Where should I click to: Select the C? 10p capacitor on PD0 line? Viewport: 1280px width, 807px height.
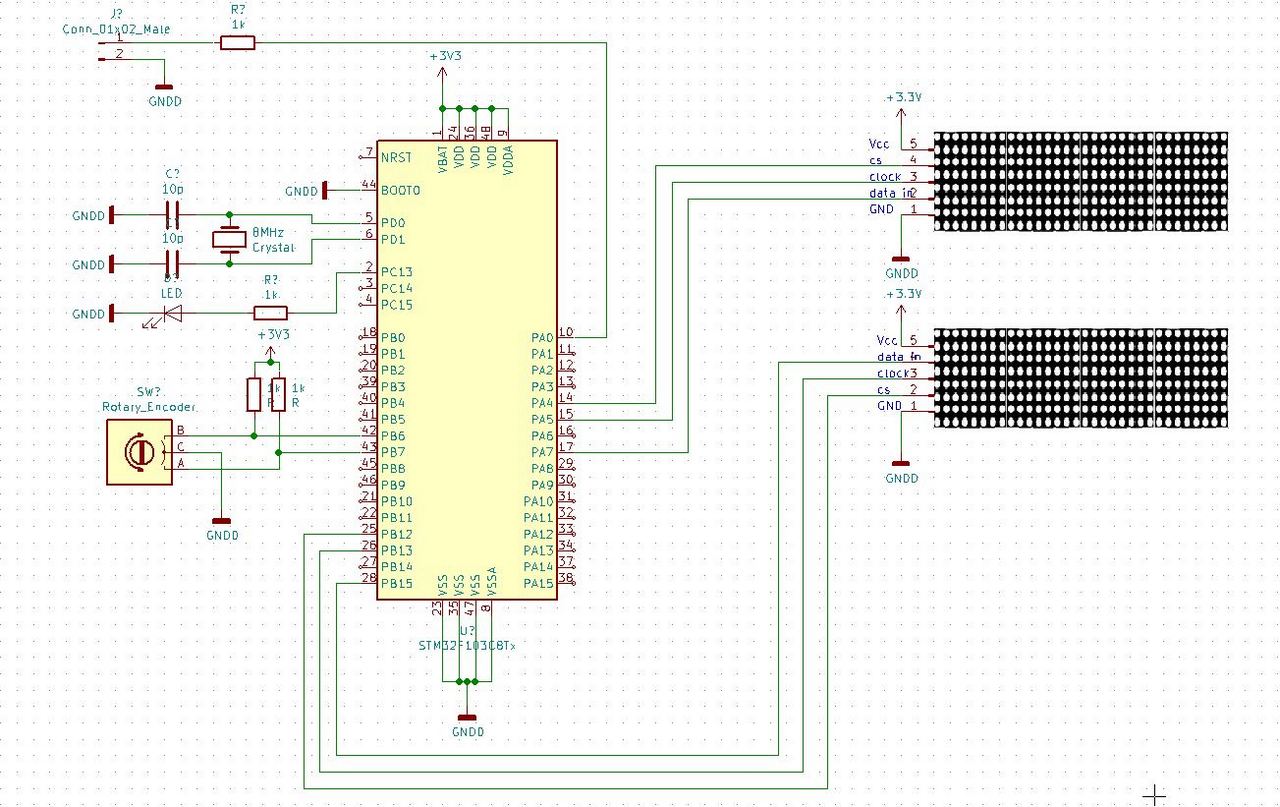pyautogui.click(x=173, y=214)
